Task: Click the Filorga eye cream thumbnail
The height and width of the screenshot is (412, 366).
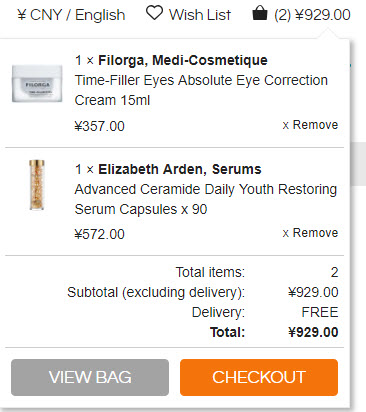Action: (x=37, y=83)
